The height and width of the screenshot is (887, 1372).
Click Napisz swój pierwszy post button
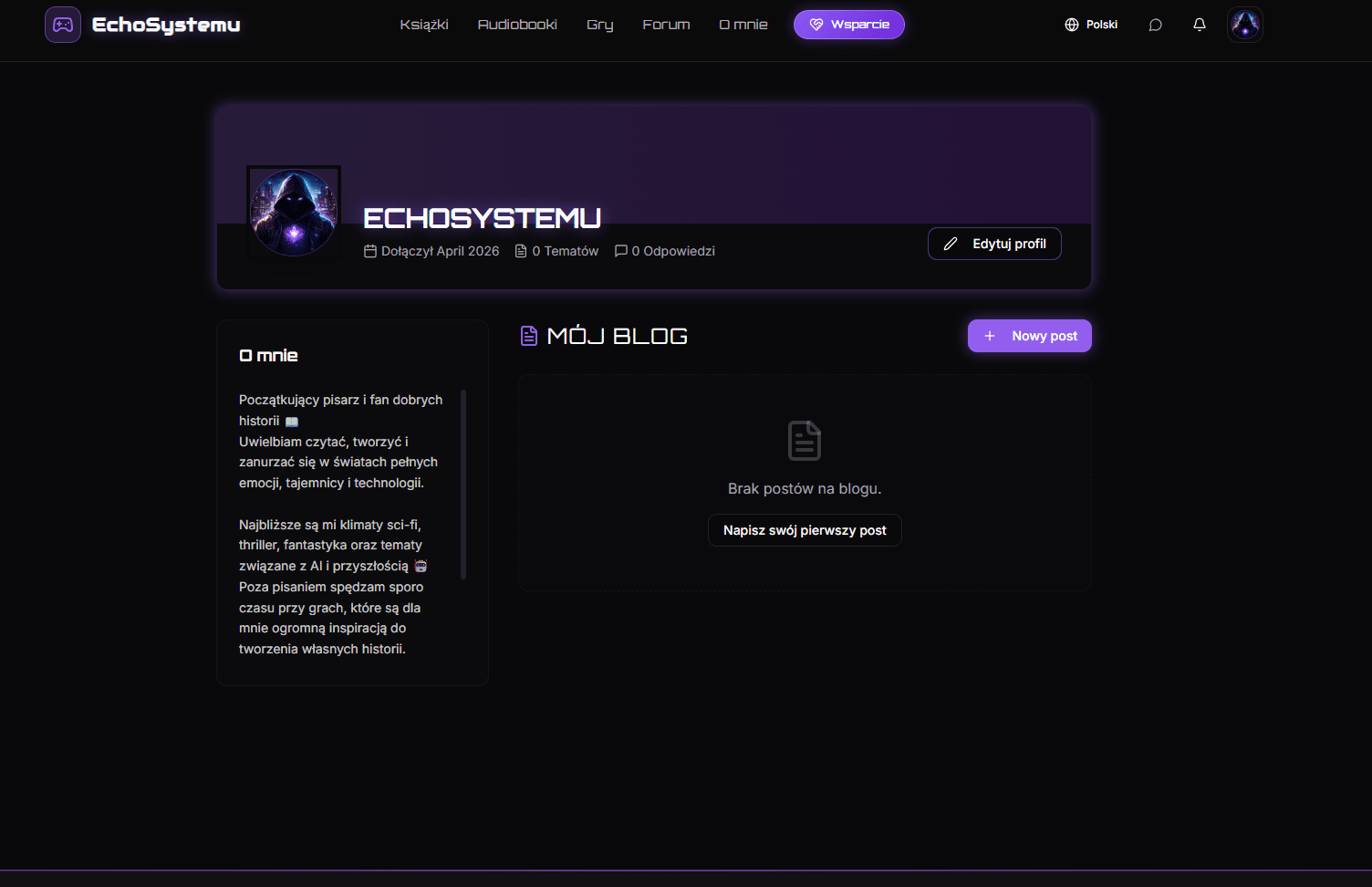(x=805, y=530)
